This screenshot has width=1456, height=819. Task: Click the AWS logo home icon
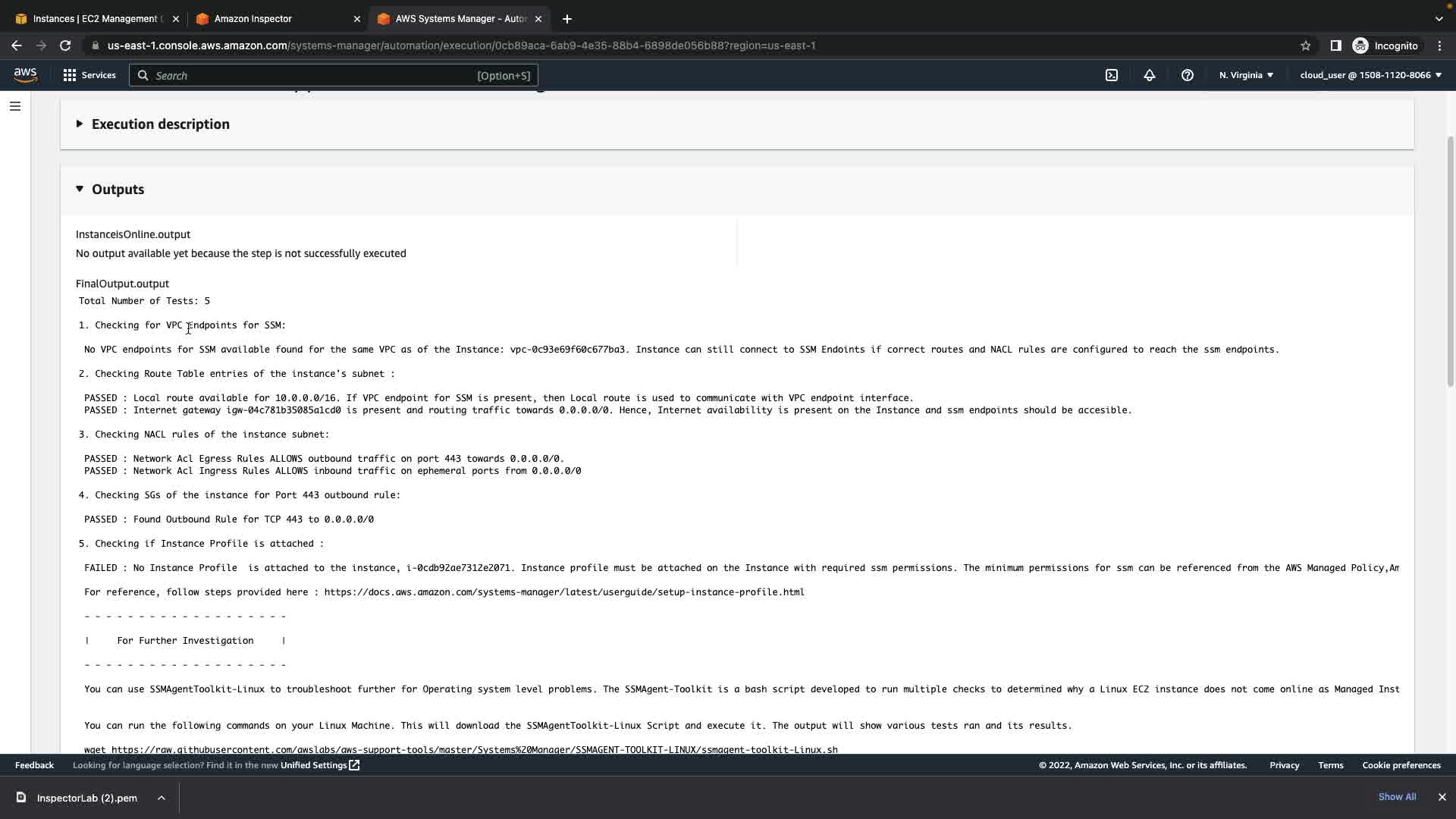click(25, 74)
